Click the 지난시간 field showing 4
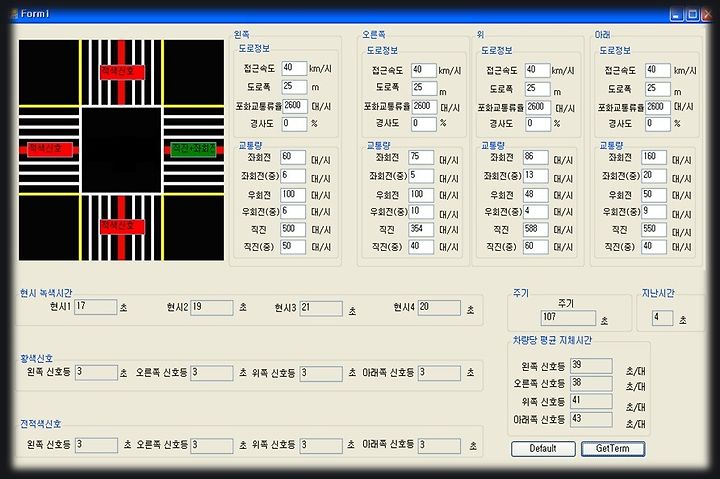Viewport: 720px width, 479px height. [663, 318]
